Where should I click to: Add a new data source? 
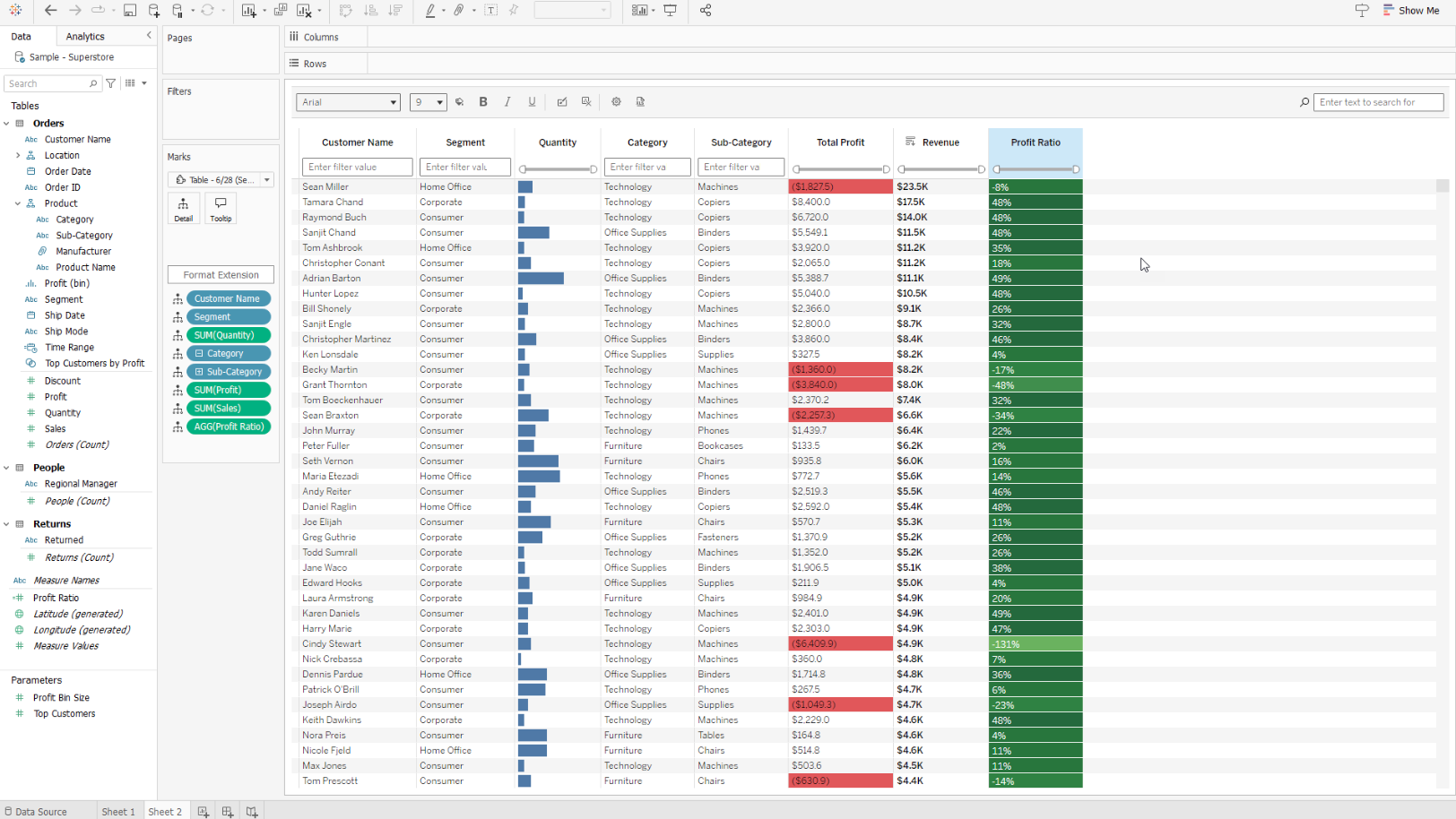(x=154, y=11)
